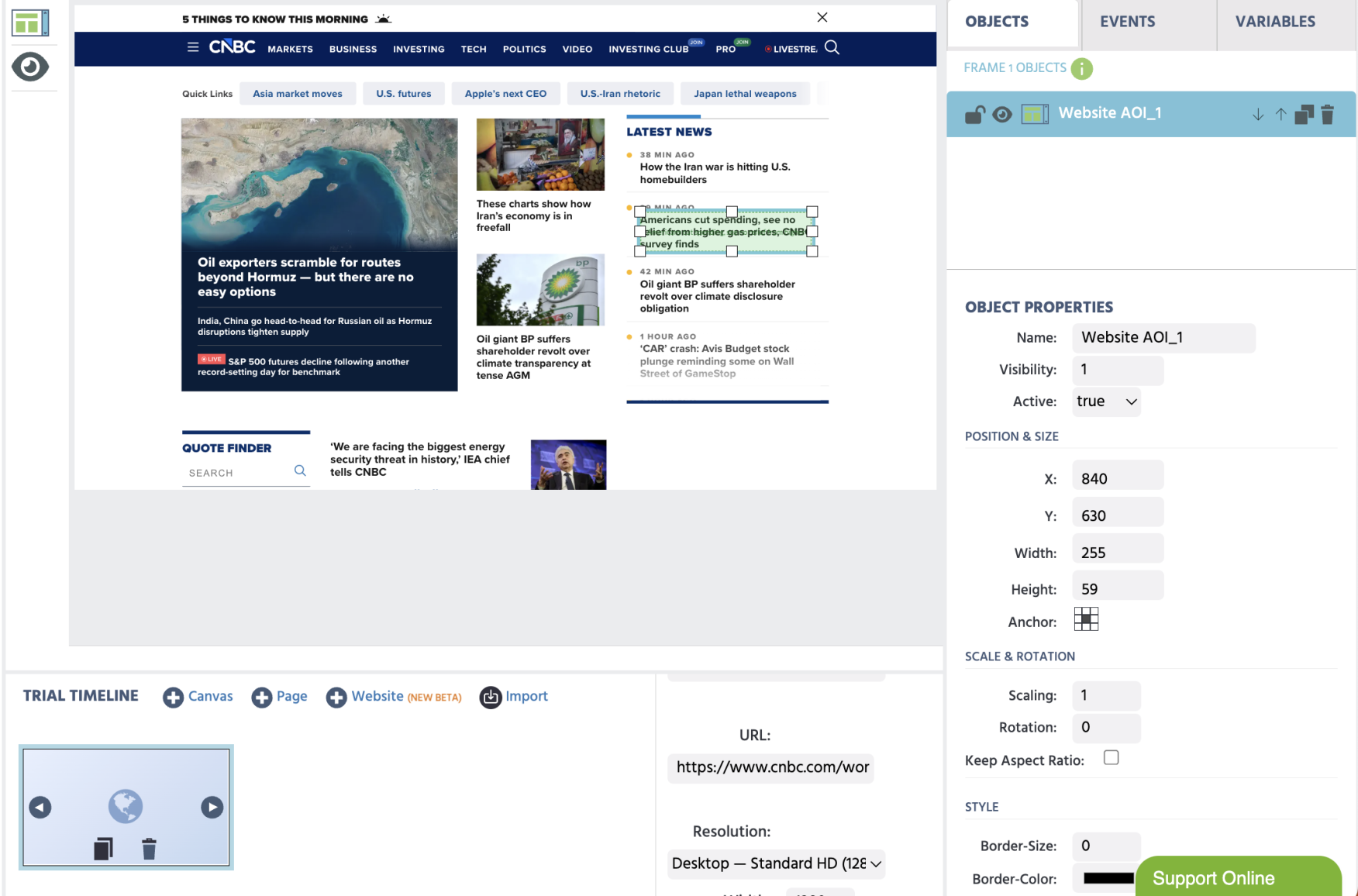Close the morning banner with X
The height and width of the screenshot is (896, 1358).
click(822, 17)
